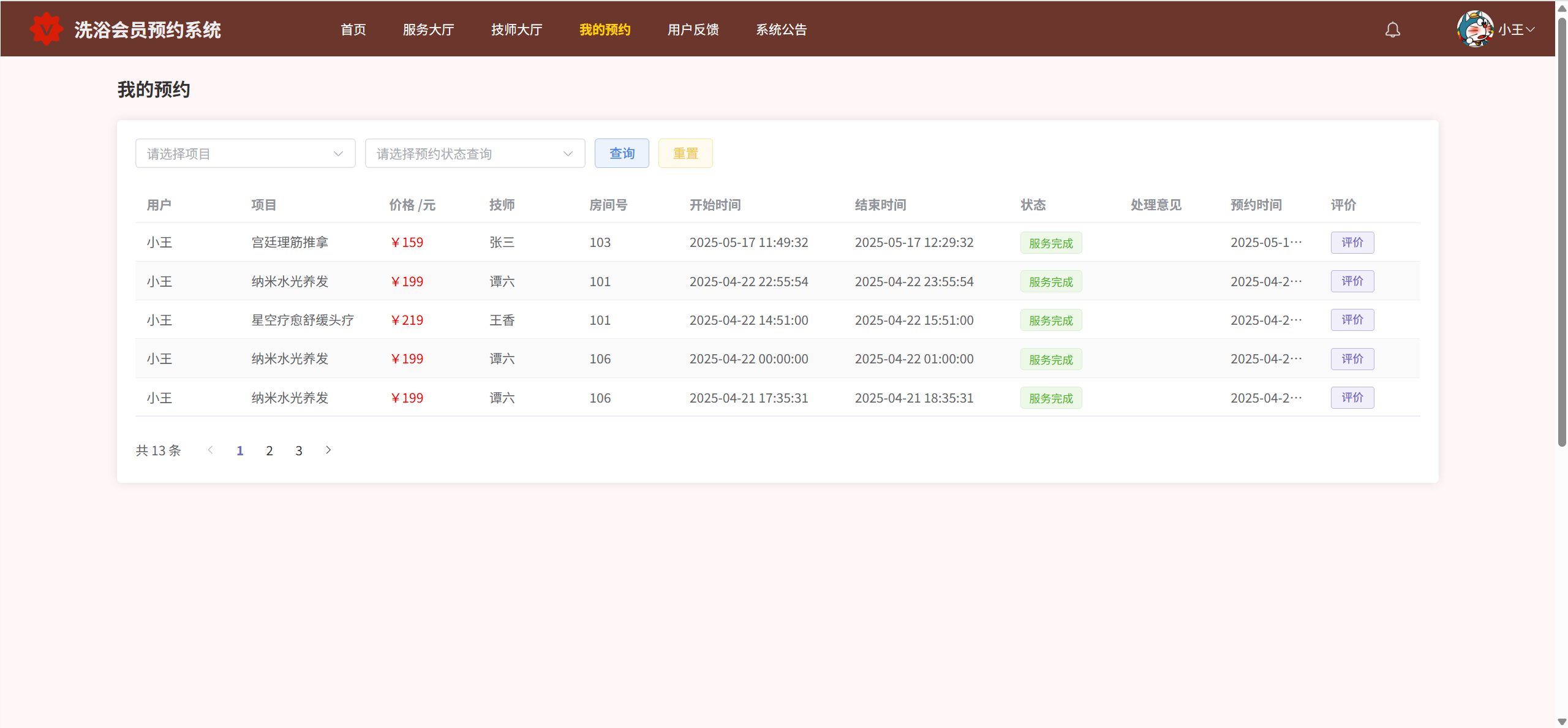Click the notification bell icon
Image resolution: width=1568 pixels, height=728 pixels.
(1392, 30)
